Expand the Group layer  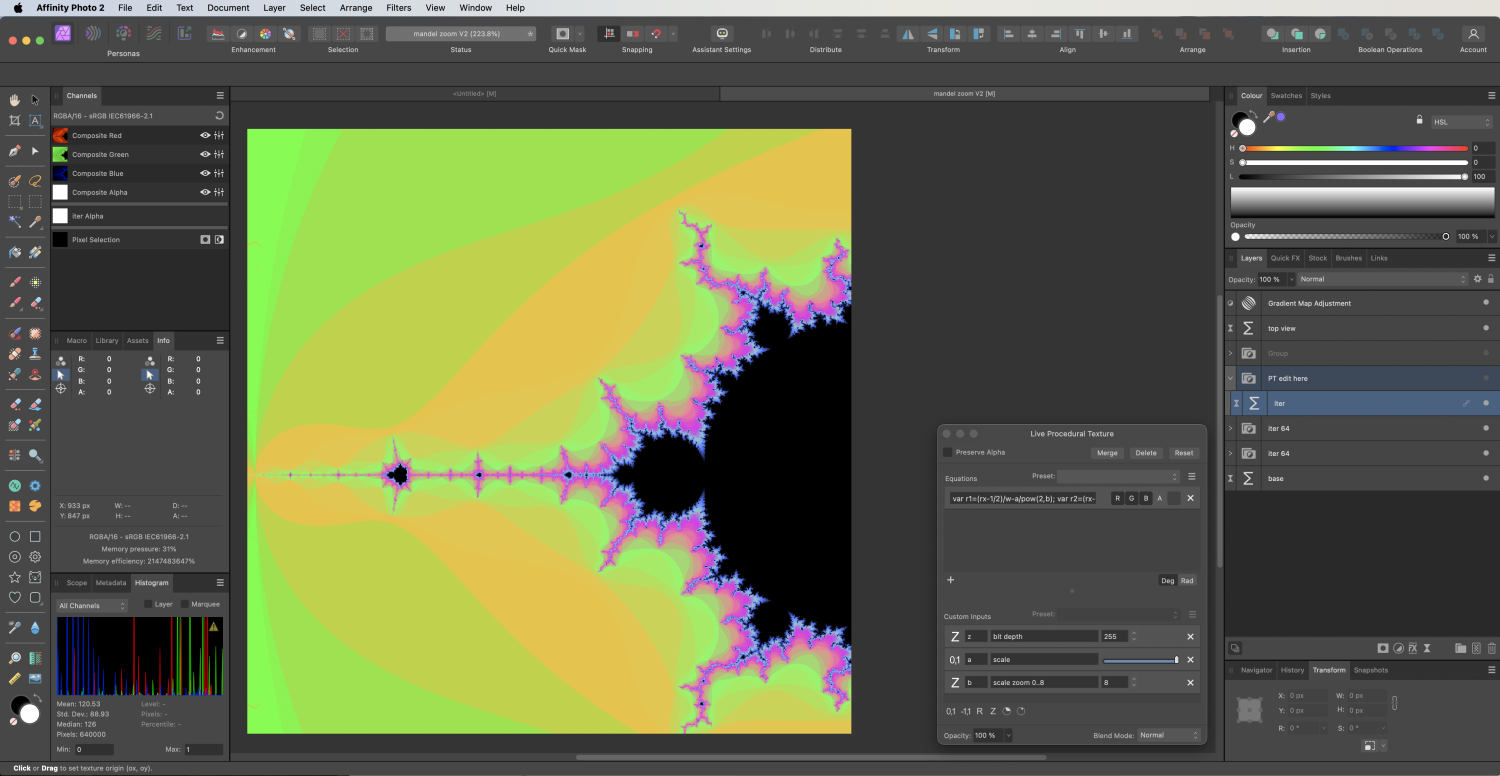coord(1231,353)
